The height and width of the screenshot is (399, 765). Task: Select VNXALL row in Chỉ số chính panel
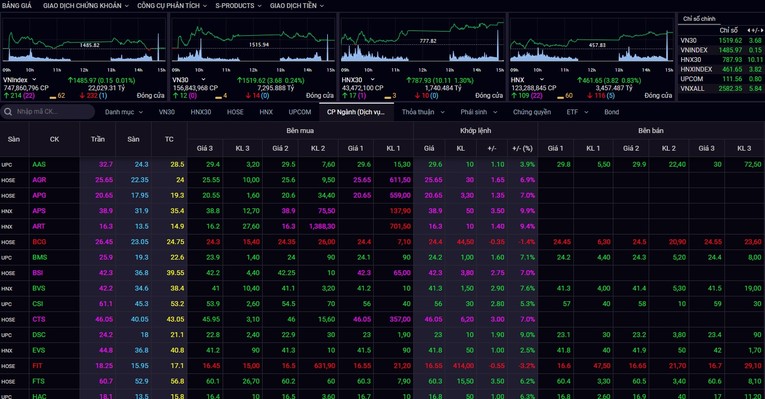tap(721, 88)
